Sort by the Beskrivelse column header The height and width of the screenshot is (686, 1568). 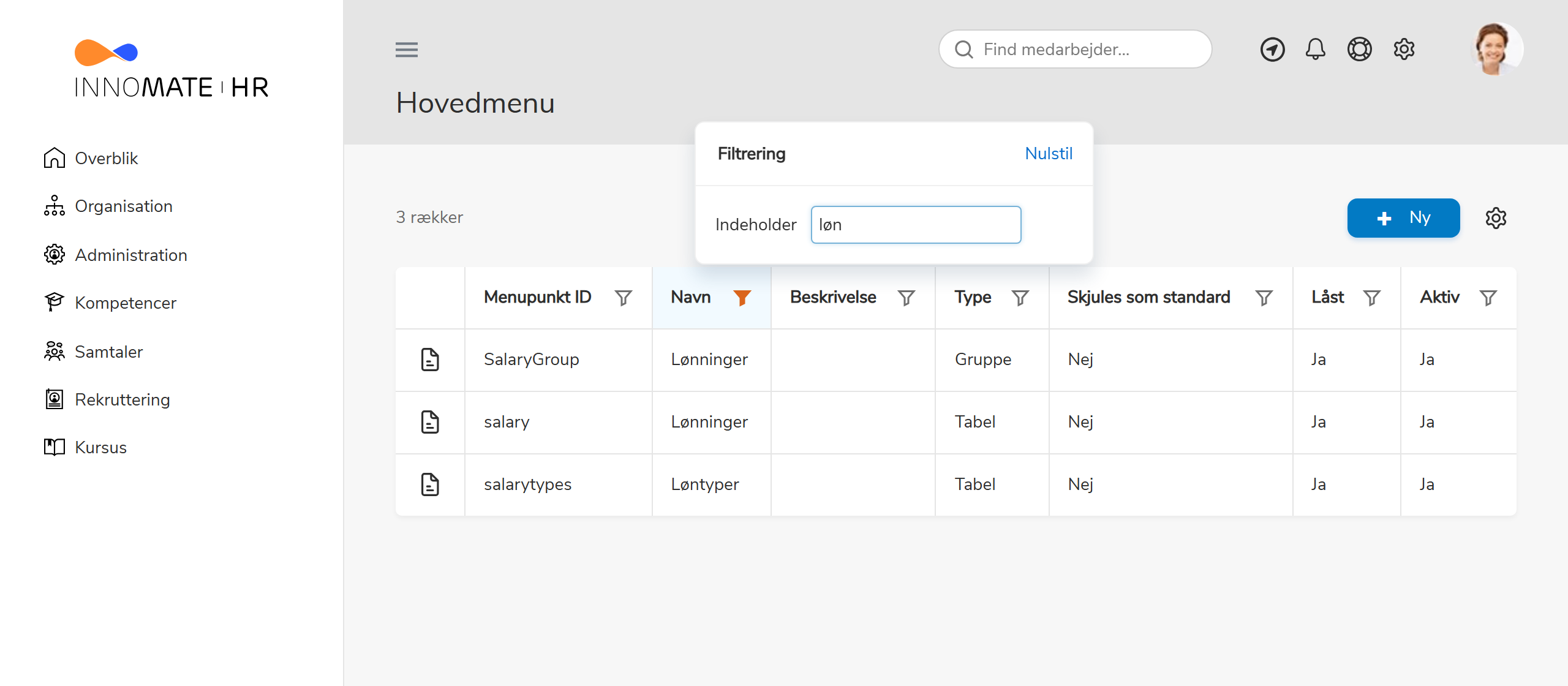coord(833,297)
